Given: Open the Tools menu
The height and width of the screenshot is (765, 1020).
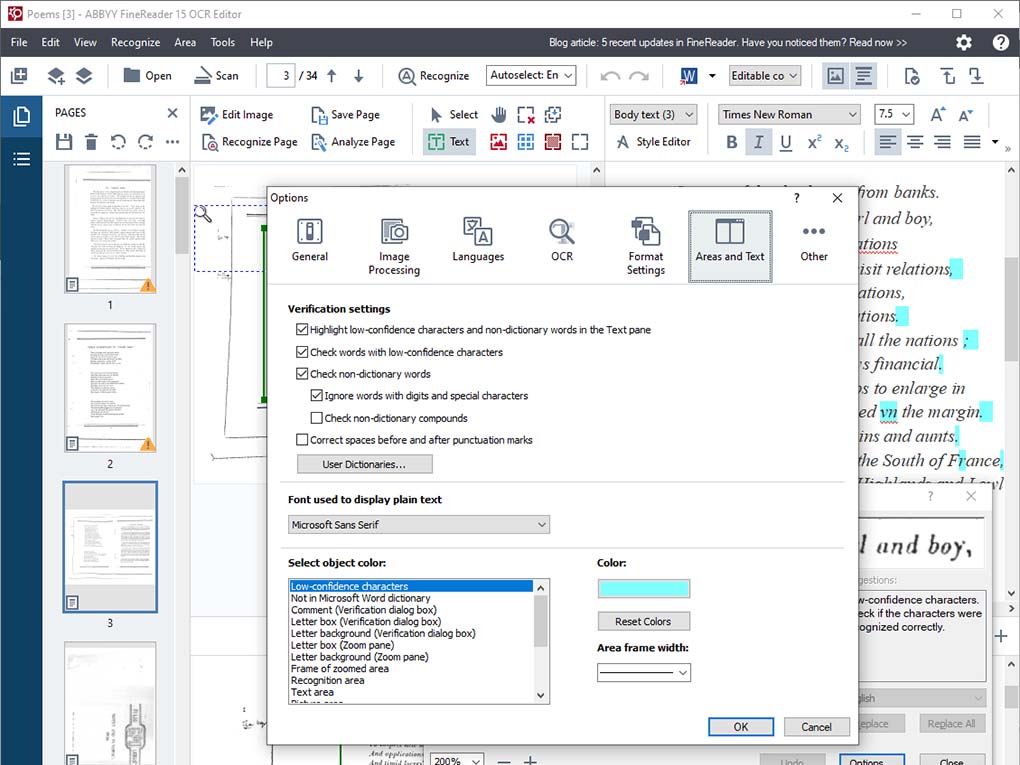Looking at the screenshot, I should 222,42.
